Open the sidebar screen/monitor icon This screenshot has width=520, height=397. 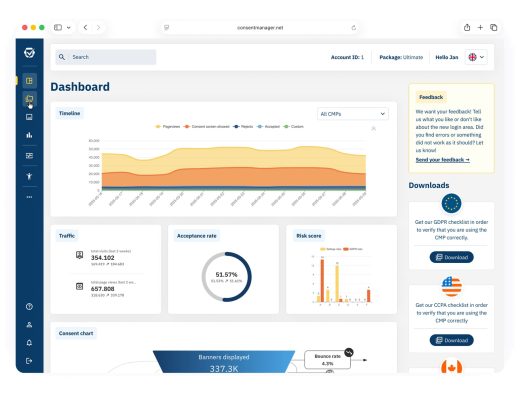click(29, 117)
